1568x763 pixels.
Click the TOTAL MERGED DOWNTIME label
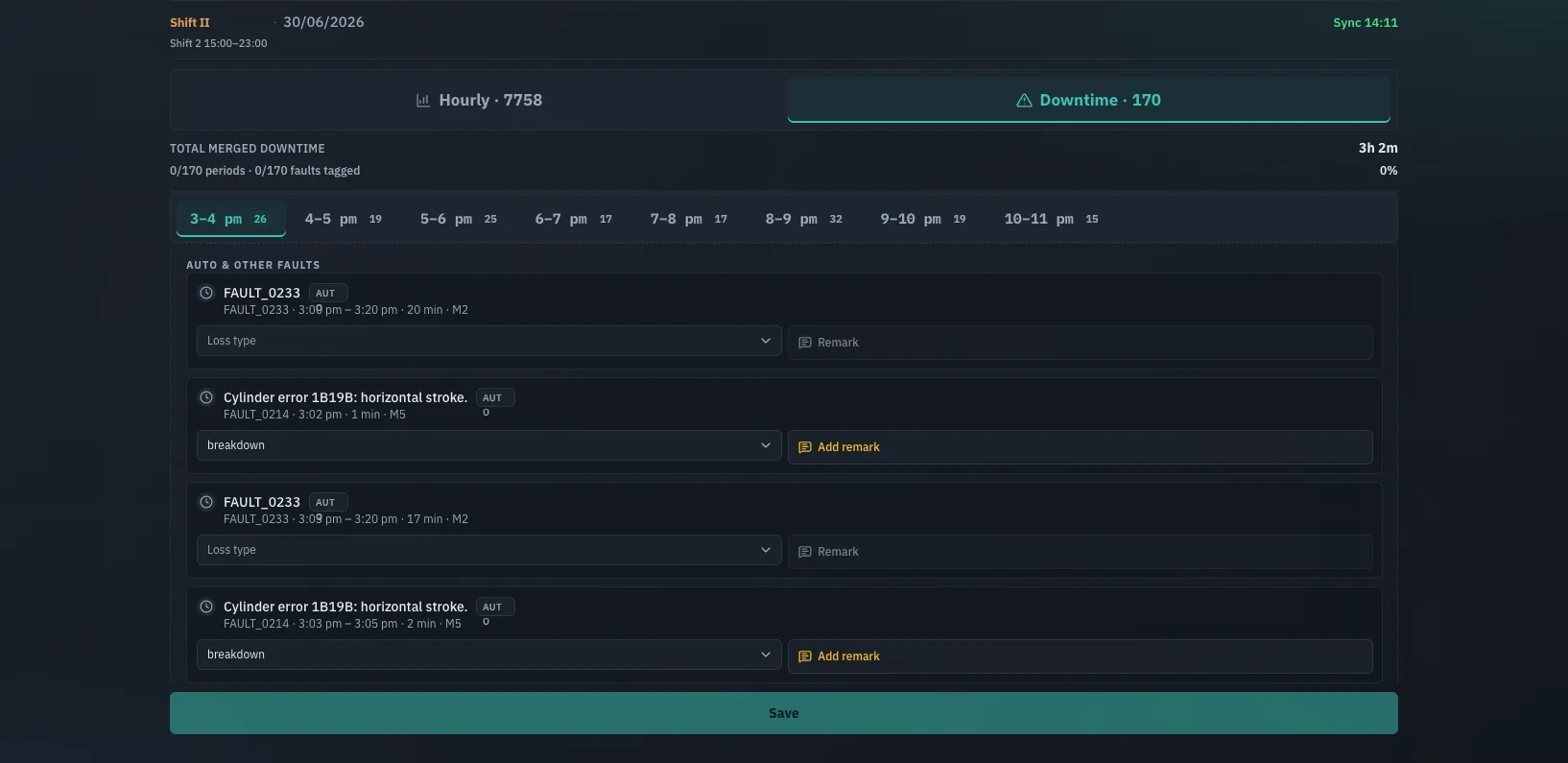tap(248, 149)
